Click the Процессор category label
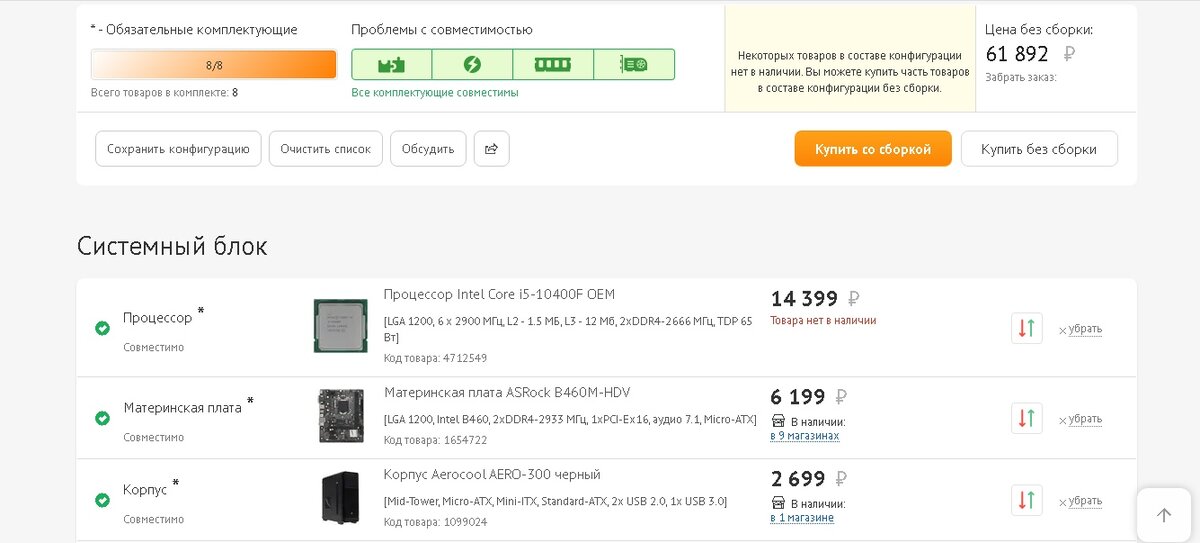The image size is (1200, 543). [x=157, y=318]
